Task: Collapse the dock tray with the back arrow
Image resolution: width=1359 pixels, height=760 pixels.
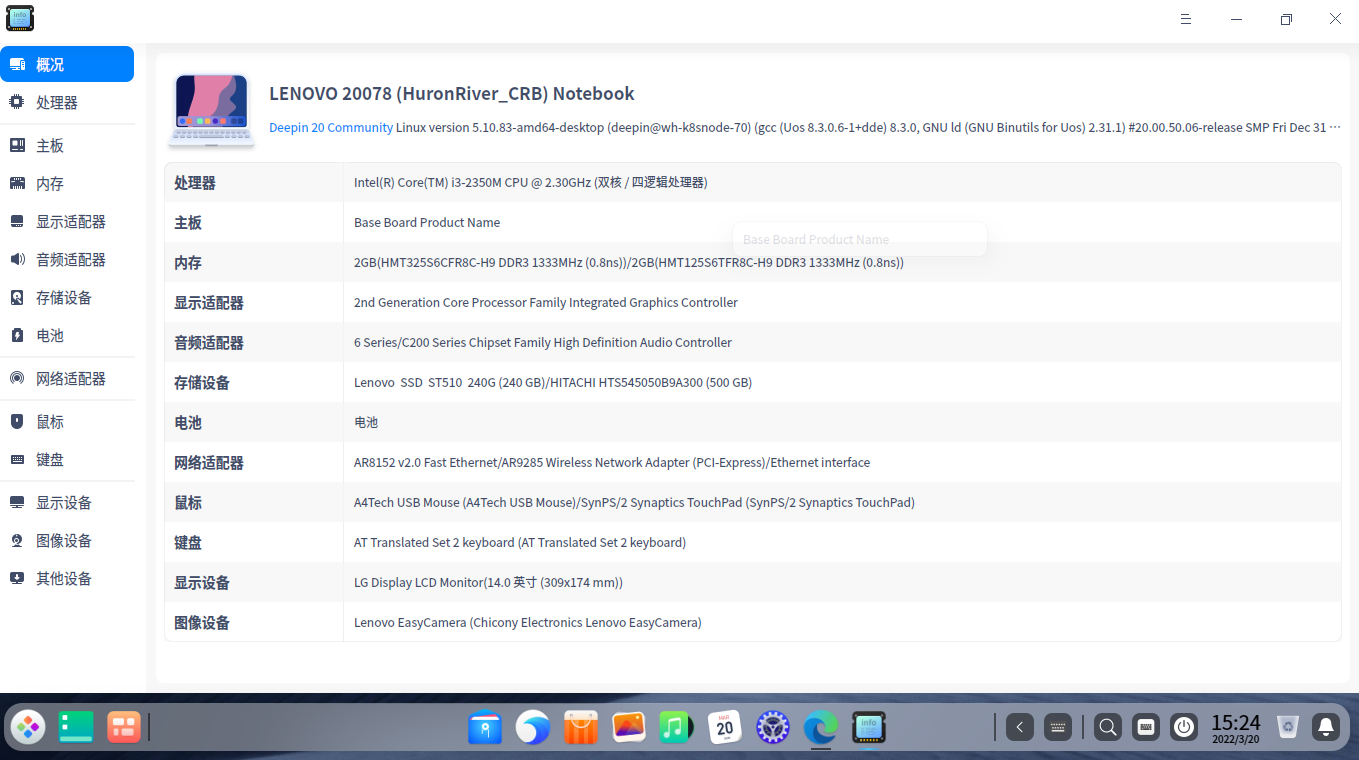Action: (x=1019, y=727)
